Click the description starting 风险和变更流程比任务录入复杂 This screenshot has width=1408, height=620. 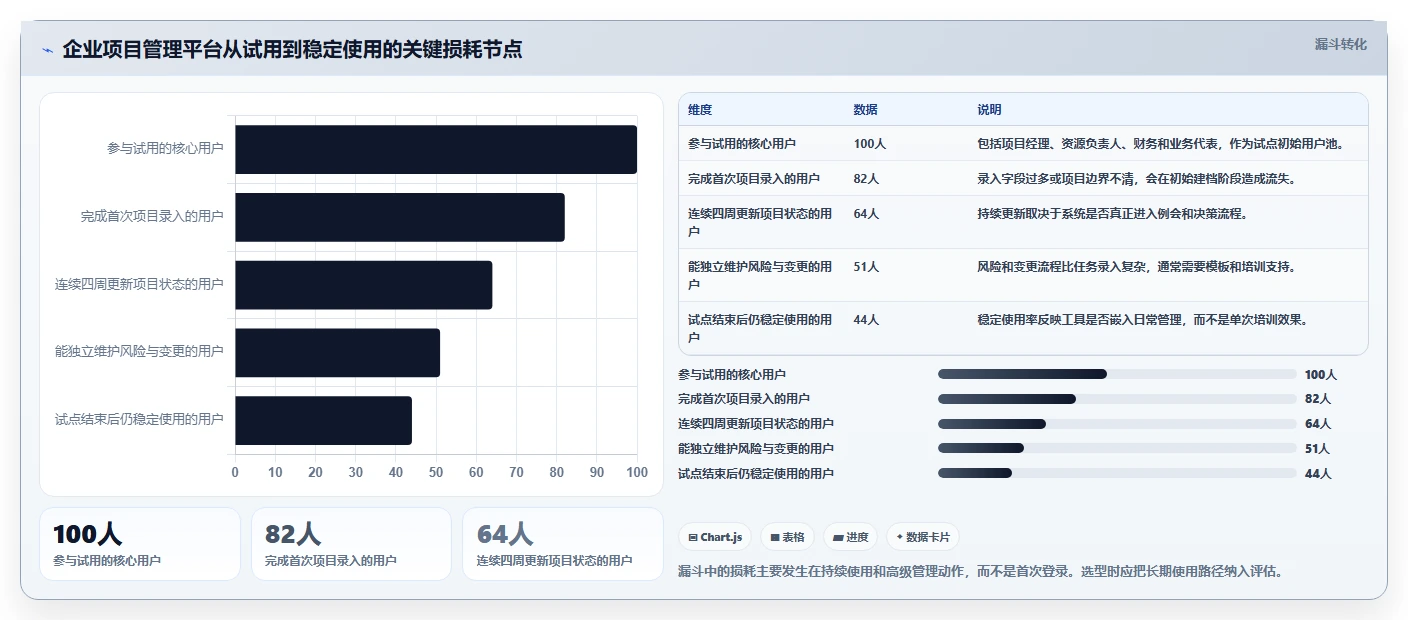coord(1136,267)
